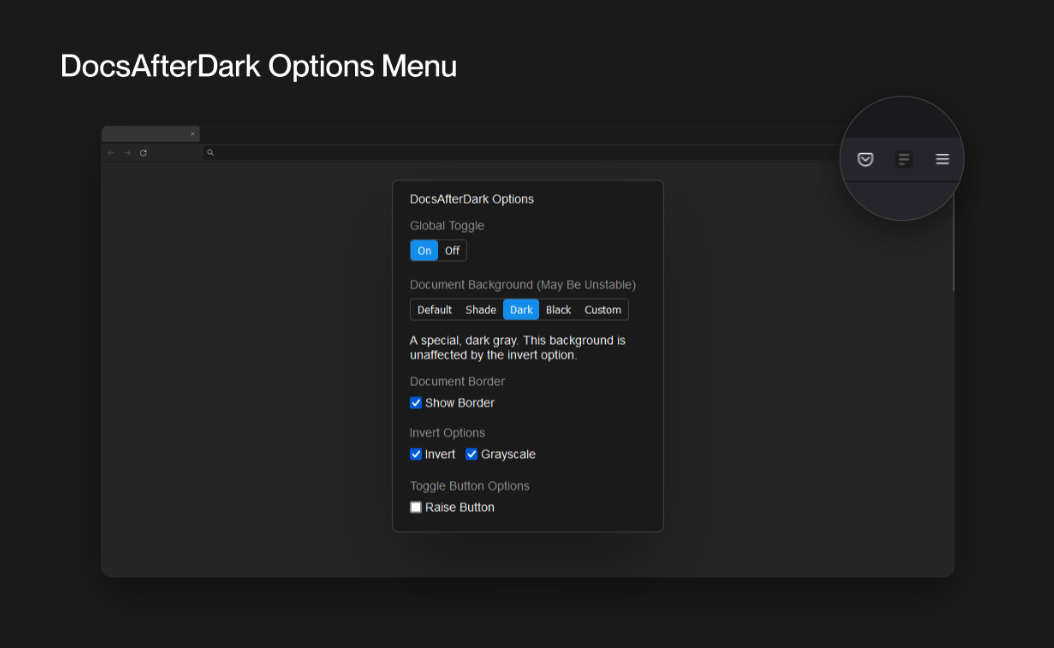Click the browser reload icon
The width and height of the screenshot is (1054, 648).
click(143, 153)
